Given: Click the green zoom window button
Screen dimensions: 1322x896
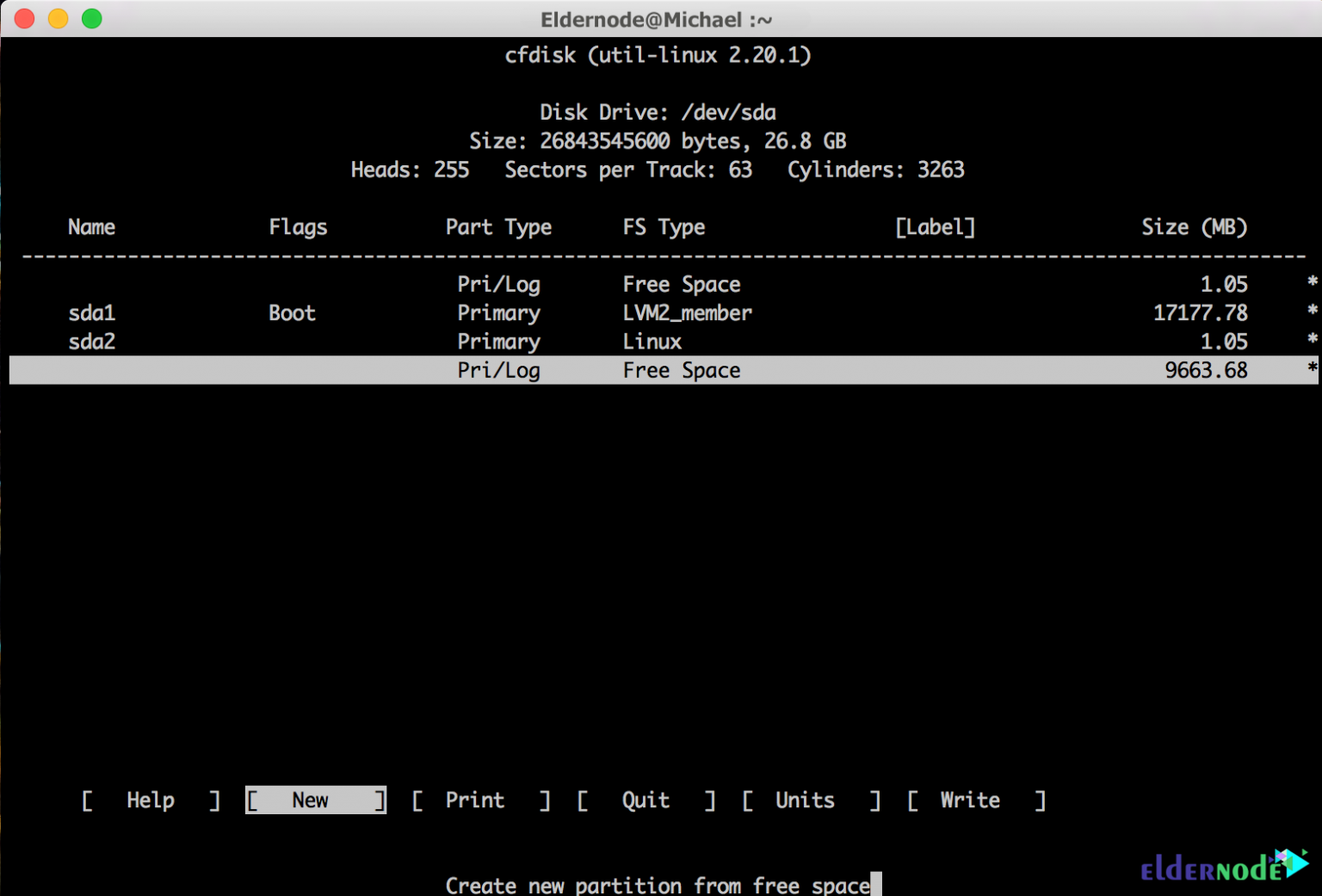Looking at the screenshot, I should [x=91, y=18].
